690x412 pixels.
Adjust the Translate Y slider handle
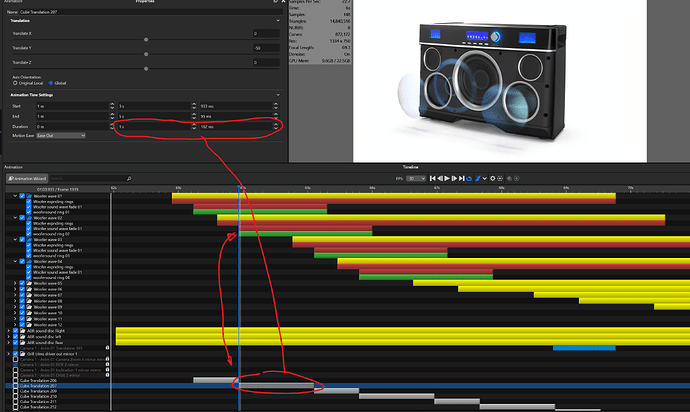click(146, 54)
